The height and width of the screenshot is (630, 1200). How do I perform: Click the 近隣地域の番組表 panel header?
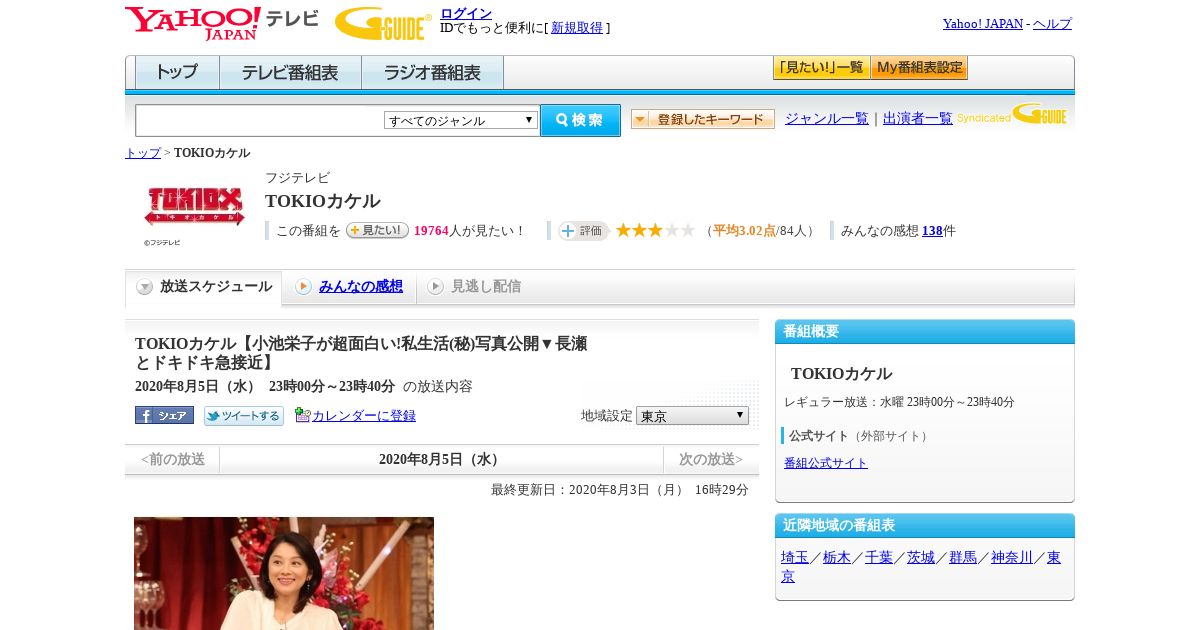point(925,526)
